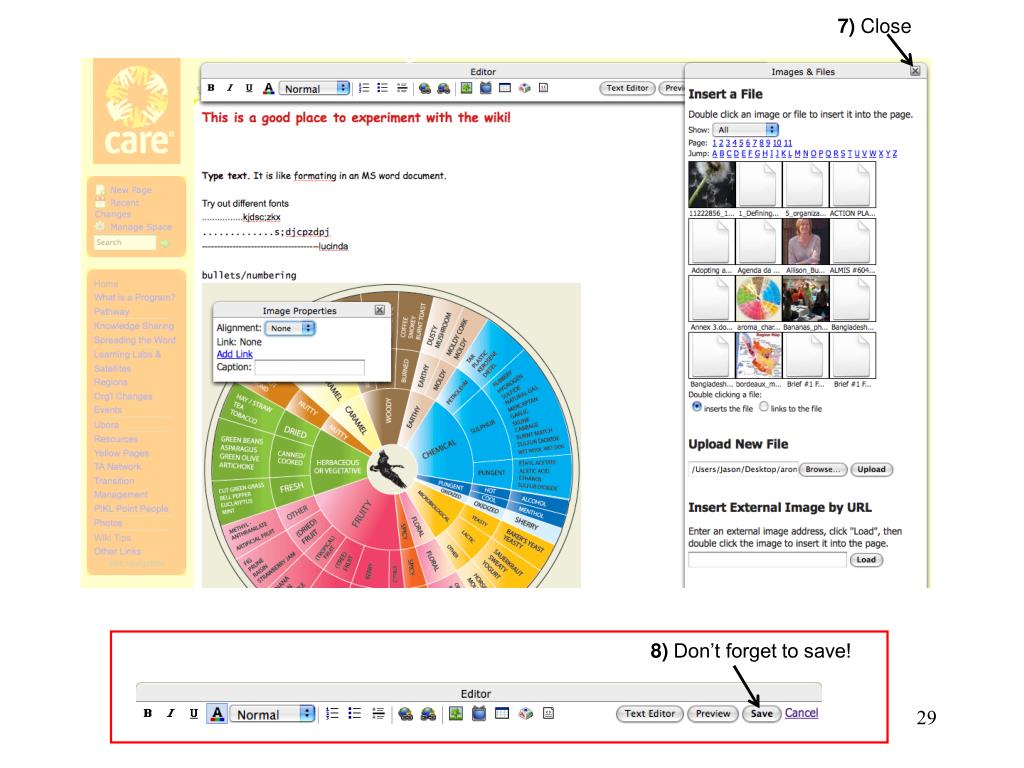1024x768 pixels.
Task: Insert a numbered list from the Editor toolbar above the wiki text
Action: tap(364, 88)
